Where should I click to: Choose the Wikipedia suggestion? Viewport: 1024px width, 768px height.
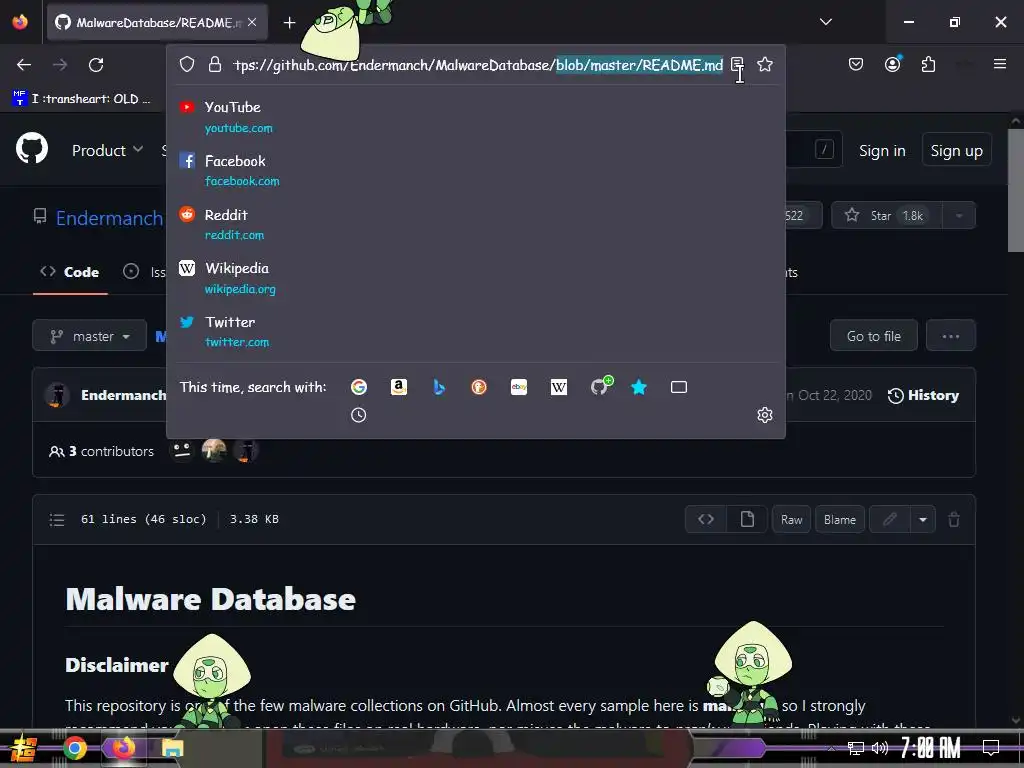pyautogui.click(x=475, y=278)
